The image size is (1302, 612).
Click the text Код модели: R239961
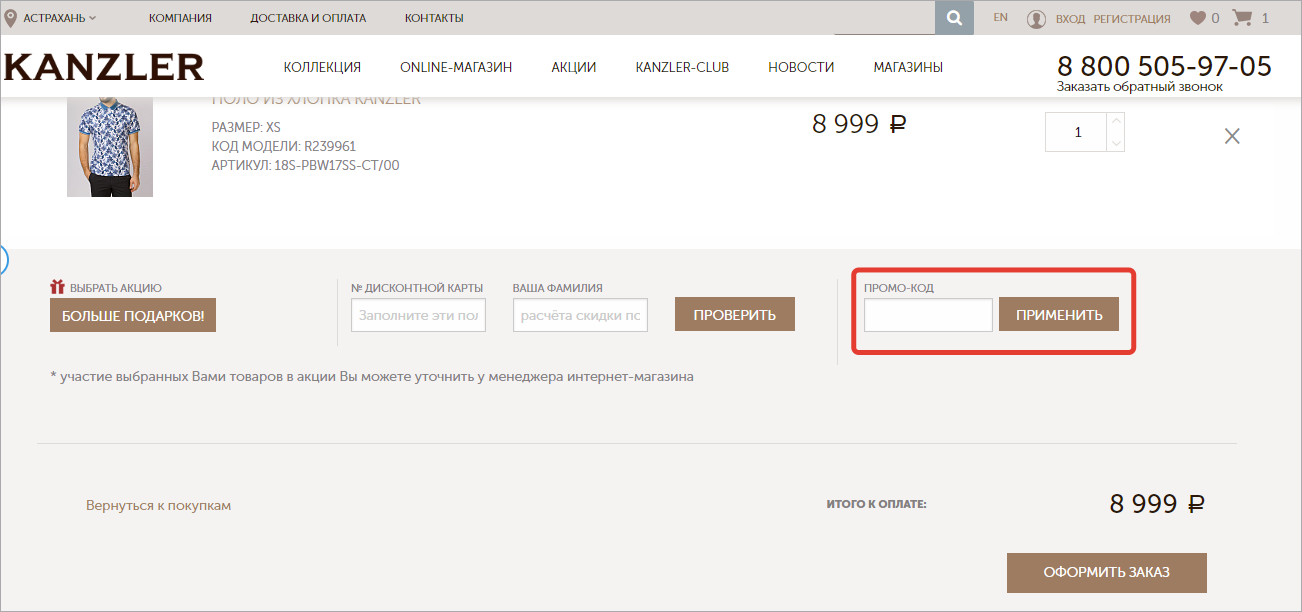tap(284, 147)
